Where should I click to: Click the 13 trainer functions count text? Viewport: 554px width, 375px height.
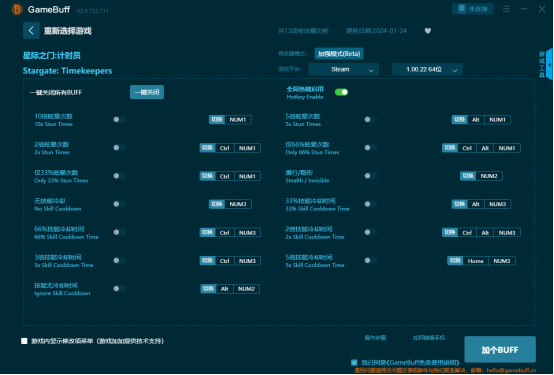(x=303, y=31)
